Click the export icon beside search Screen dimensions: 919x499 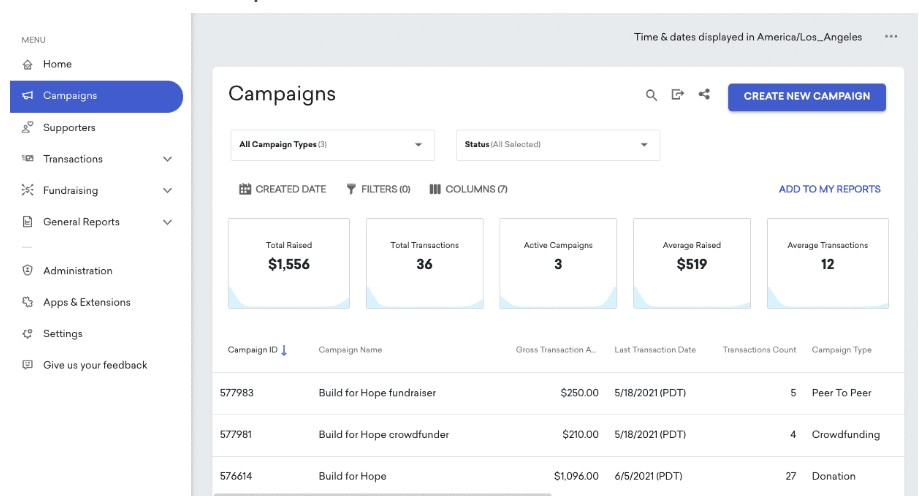pyautogui.click(x=678, y=94)
